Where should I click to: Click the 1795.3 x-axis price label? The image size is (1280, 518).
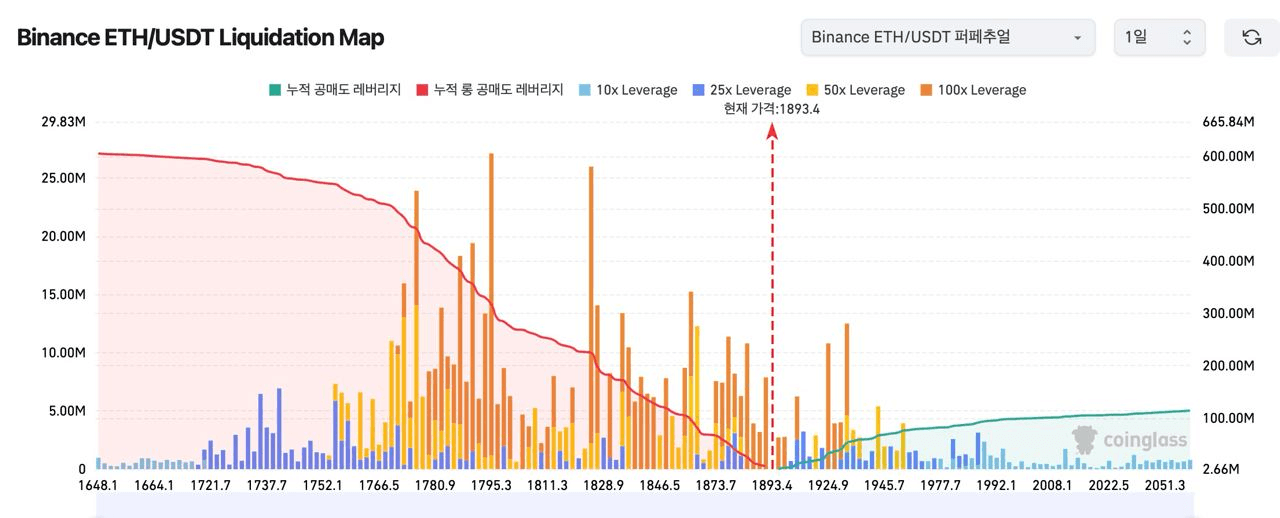coord(491,486)
